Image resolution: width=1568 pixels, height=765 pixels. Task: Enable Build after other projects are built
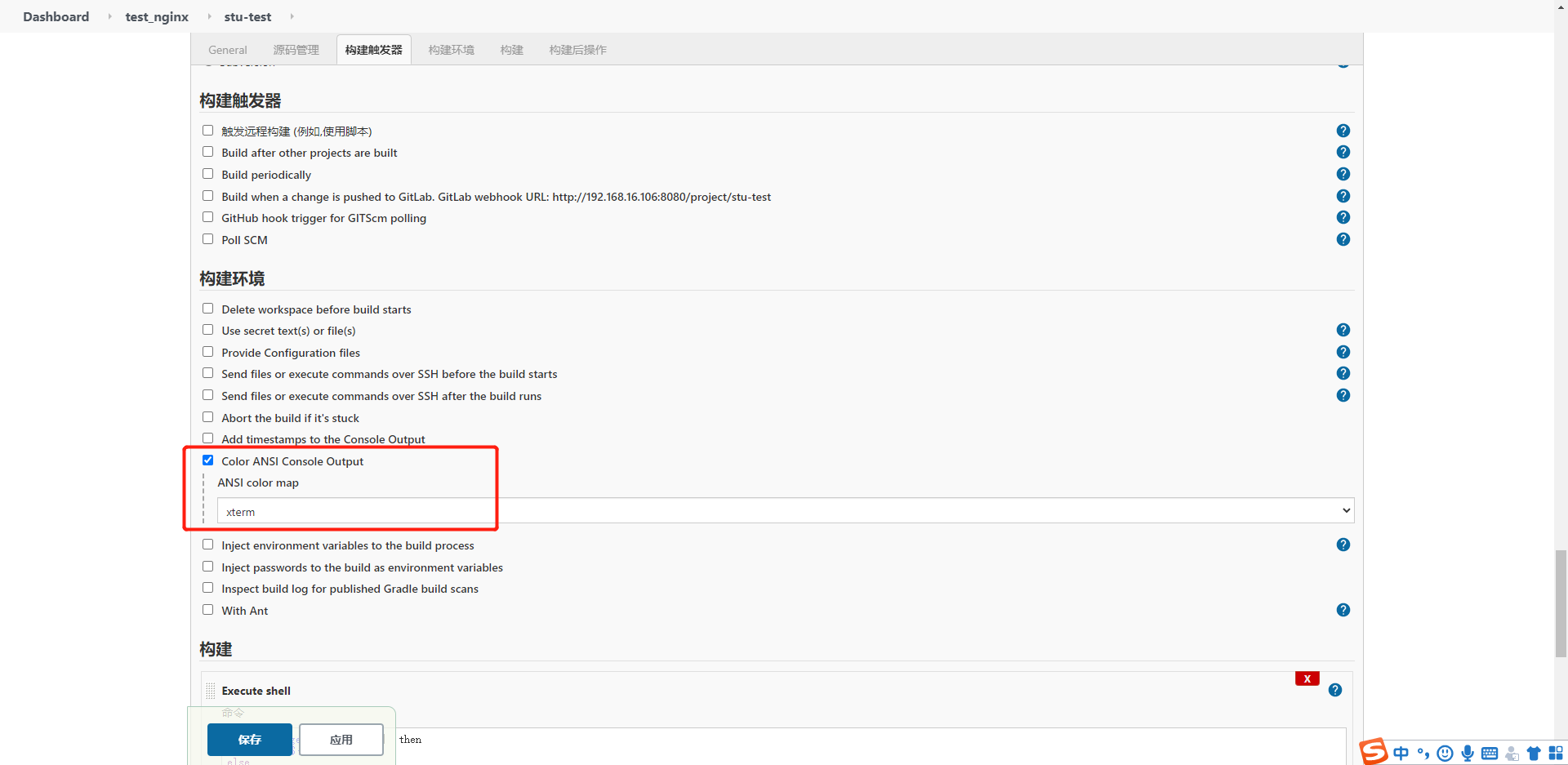[208, 151]
